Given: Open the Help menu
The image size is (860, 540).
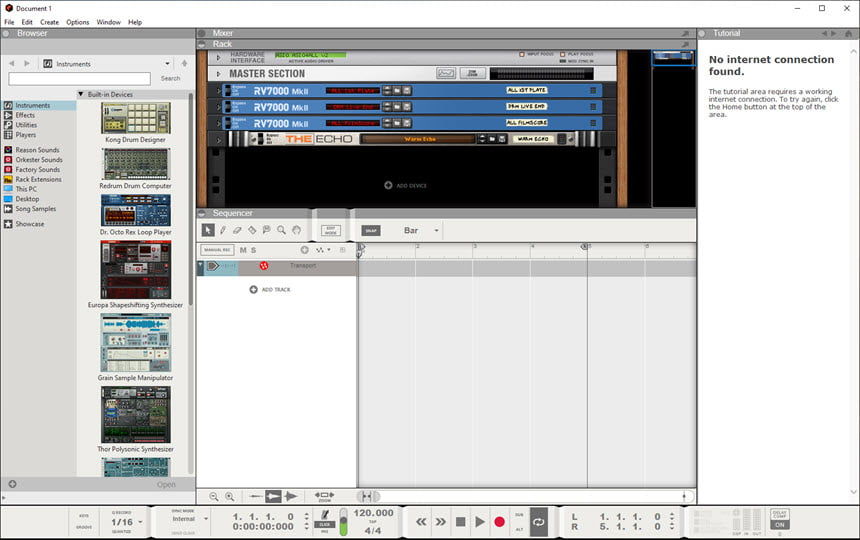Looking at the screenshot, I should pos(135,22).
